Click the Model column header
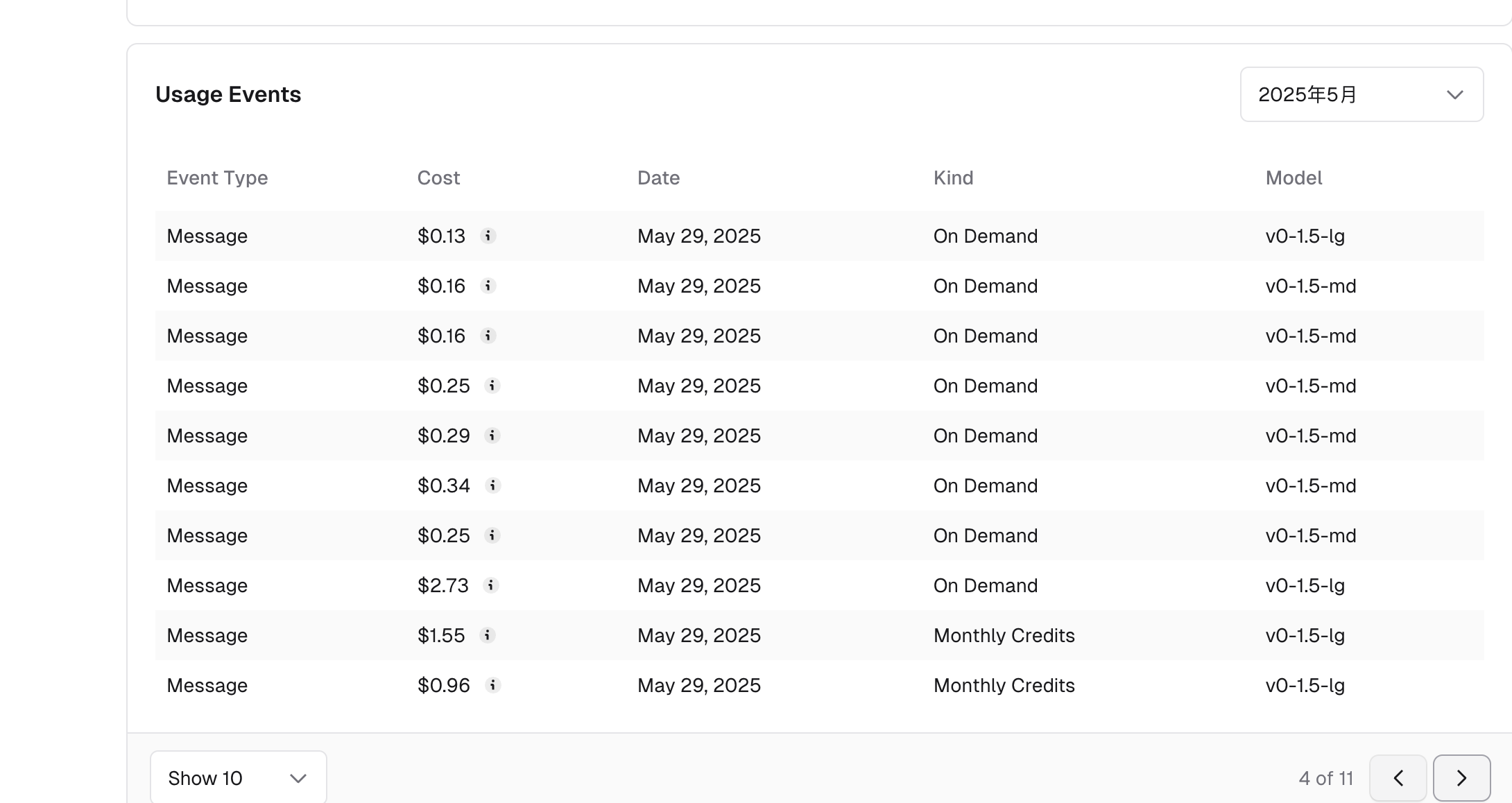1512x803 pixels. (x=1294, y=178)
